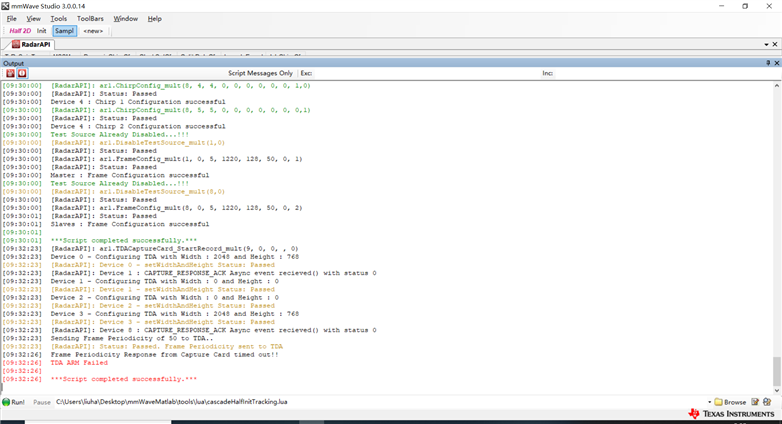Click the mmWave Studio title bar app icon
Viewport: 782px width, 424px height.
click(5, 6)
